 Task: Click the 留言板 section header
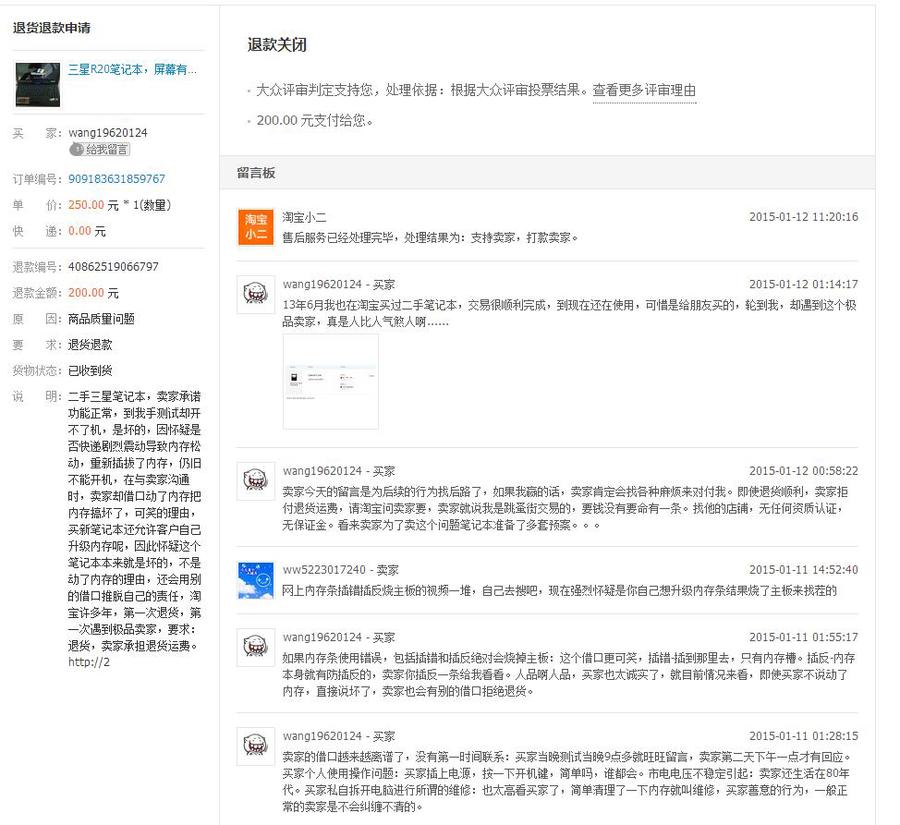(256, 173)
